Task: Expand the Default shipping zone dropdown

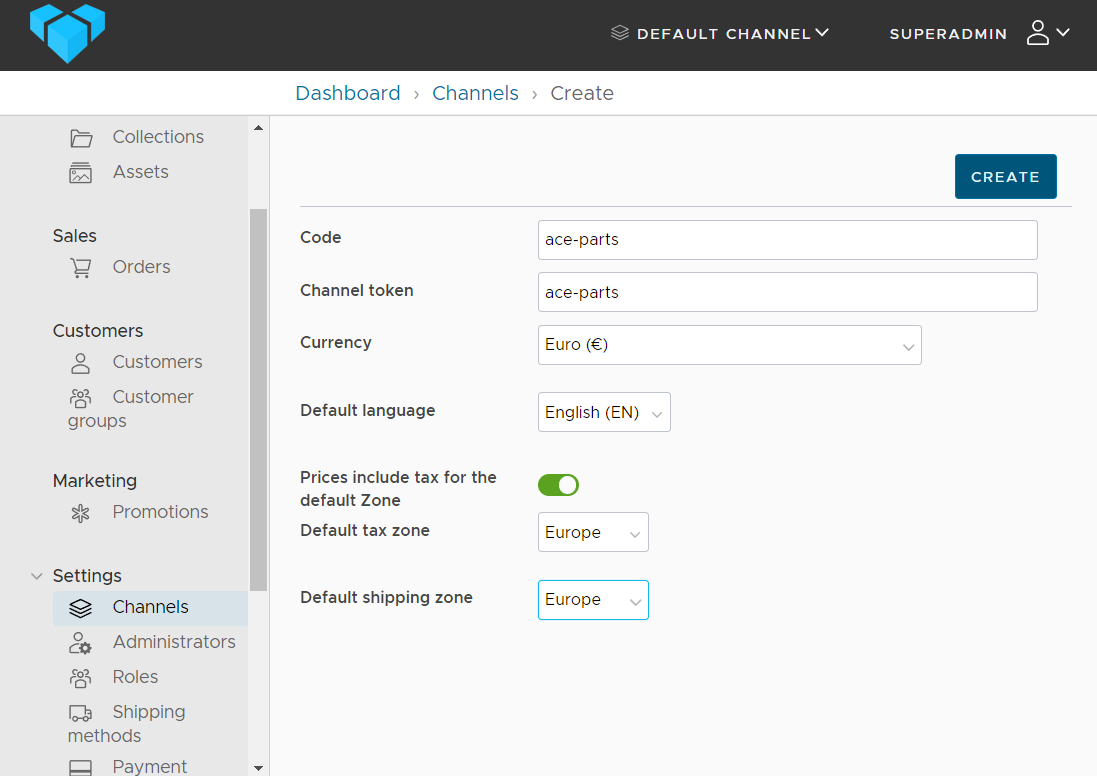Action: [x=593, y=600]
